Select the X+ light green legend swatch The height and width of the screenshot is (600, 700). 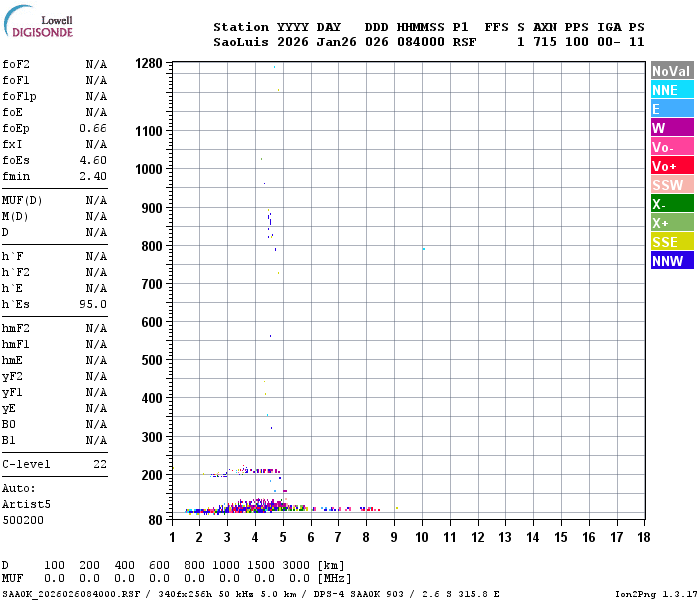click(x=672, y=222)
